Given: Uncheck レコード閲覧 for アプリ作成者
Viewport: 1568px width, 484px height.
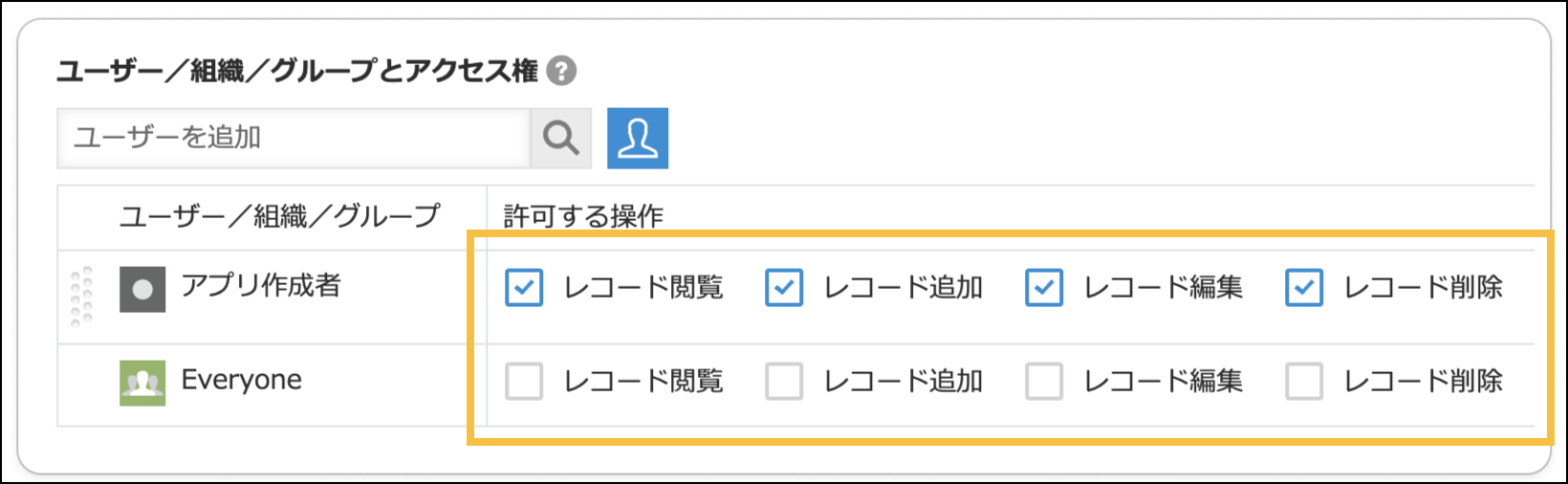Looking at the screenshot, I should pyautogui.click(x=524, y=288).
